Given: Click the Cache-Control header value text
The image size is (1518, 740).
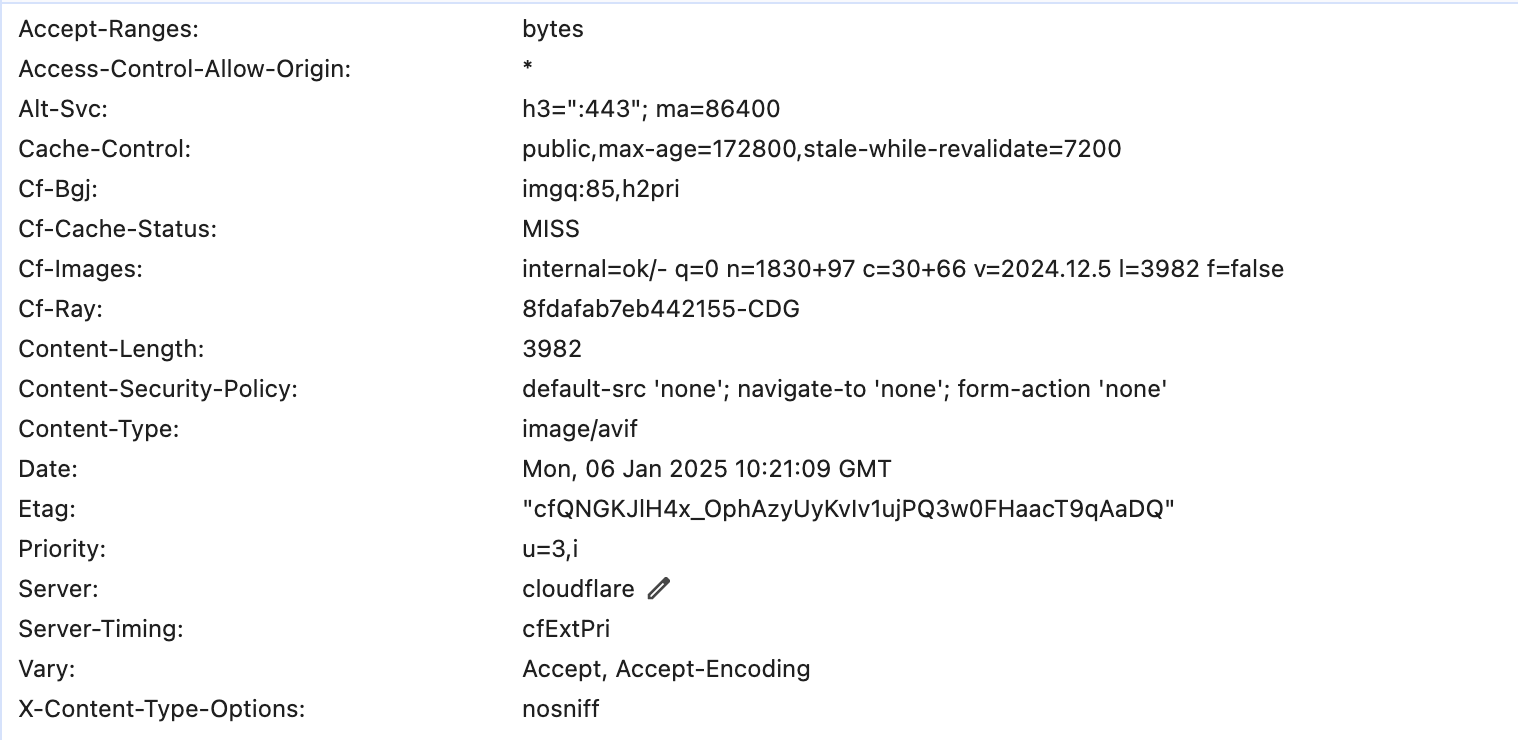Looking at the screenshot, I should [x=821, y=149].
